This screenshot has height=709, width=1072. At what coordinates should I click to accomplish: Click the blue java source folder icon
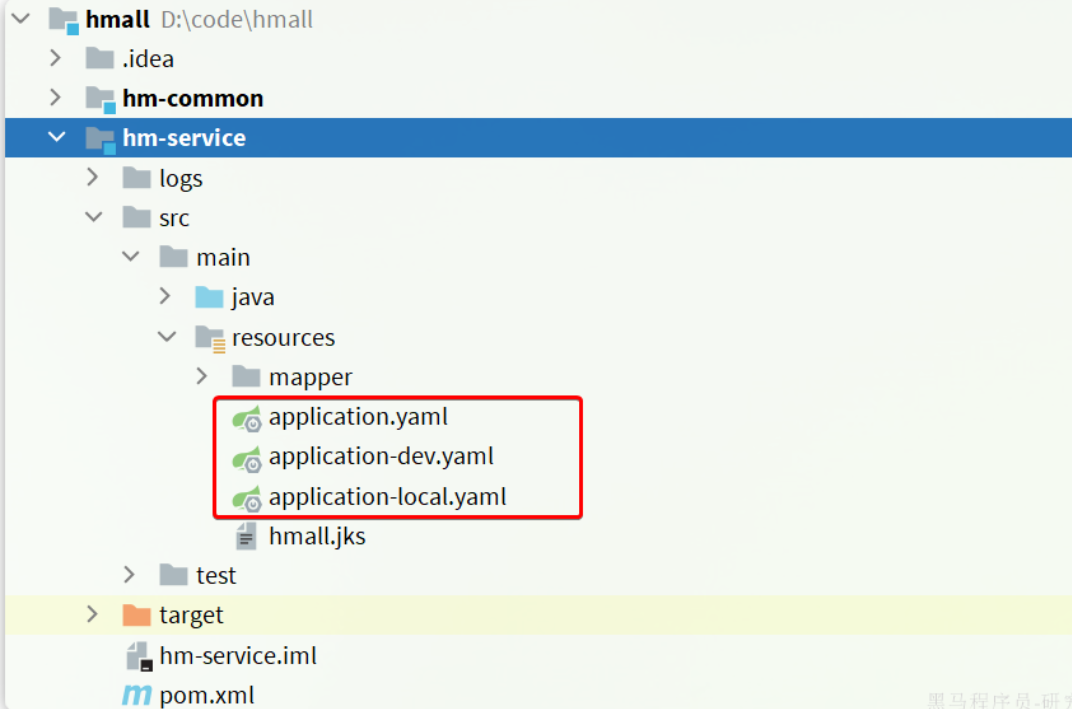(x=209, y=297)
